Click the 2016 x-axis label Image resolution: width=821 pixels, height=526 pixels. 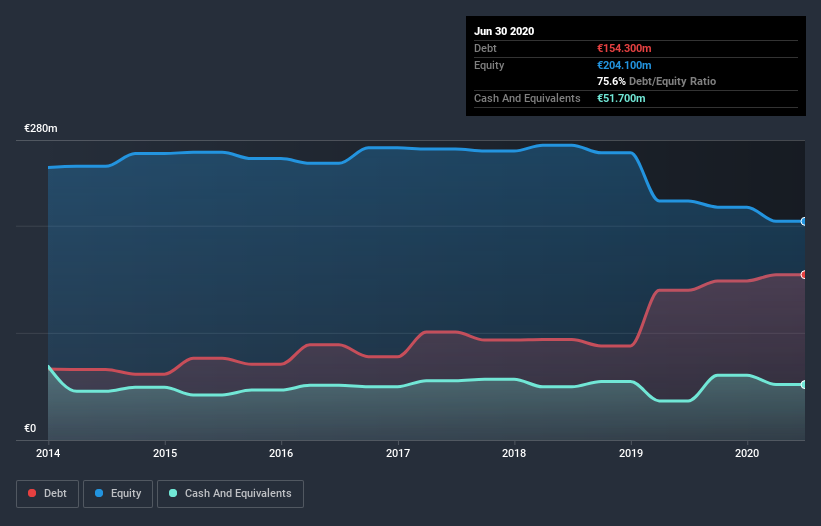(281, 453)
